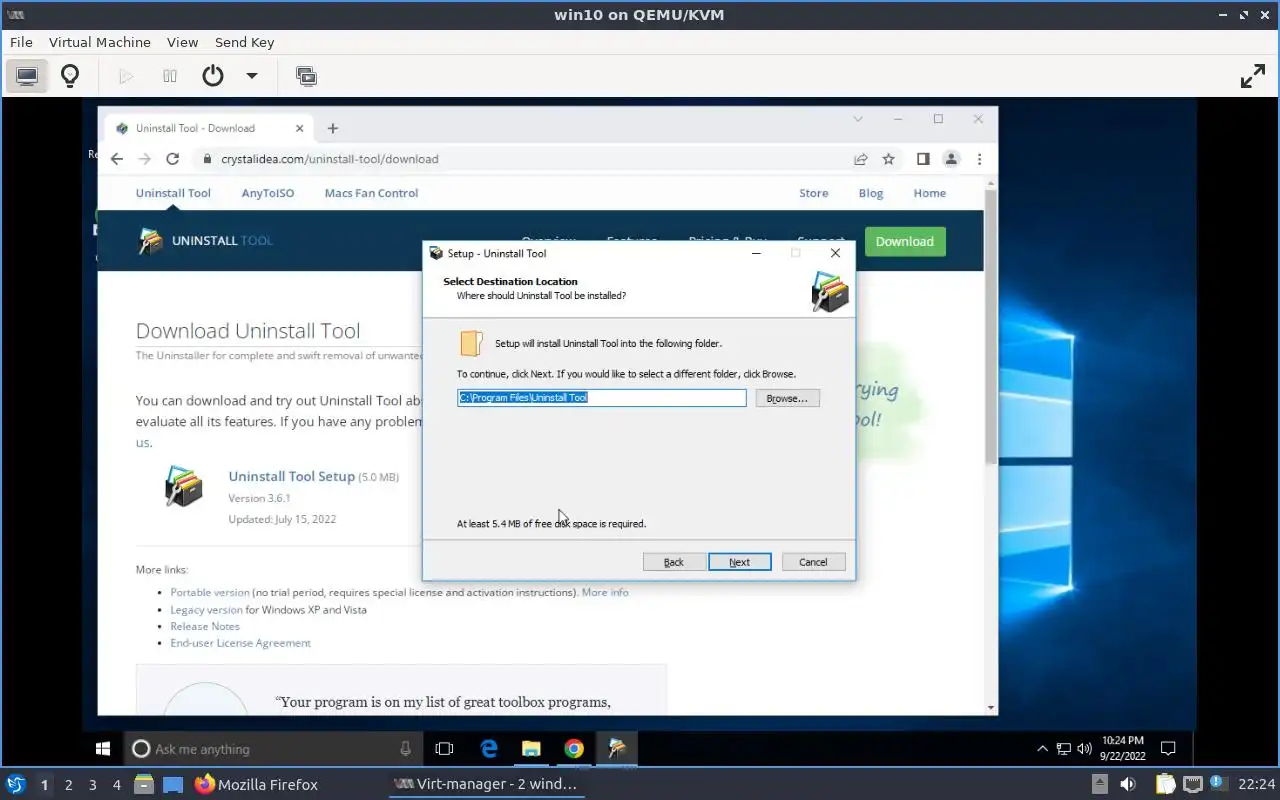Show virtual hardware details lightbulb icon
Screen dimensions: 1280x800
click(x=70, y=76)
